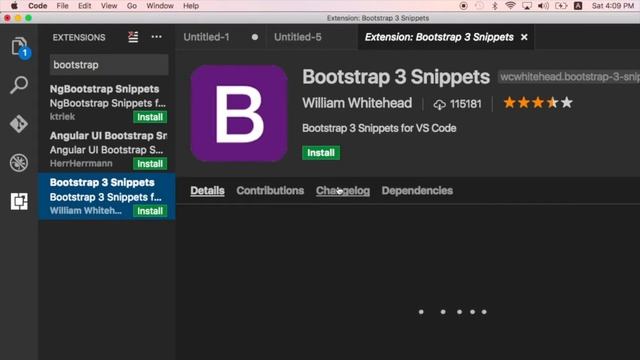Click the input source A icon in menu bar
Viewport: 640px width, 360px height.
pos(578,6)
